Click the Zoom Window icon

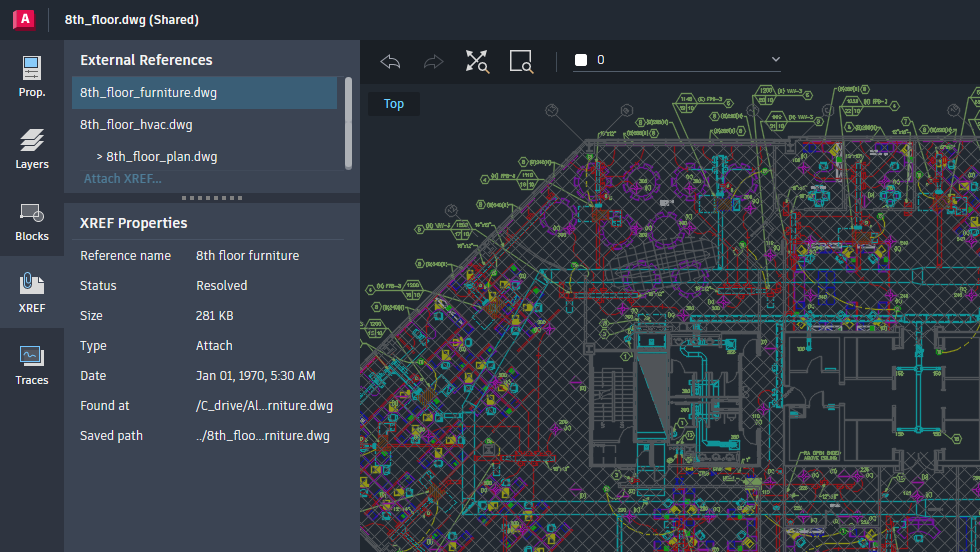[521, 61]
